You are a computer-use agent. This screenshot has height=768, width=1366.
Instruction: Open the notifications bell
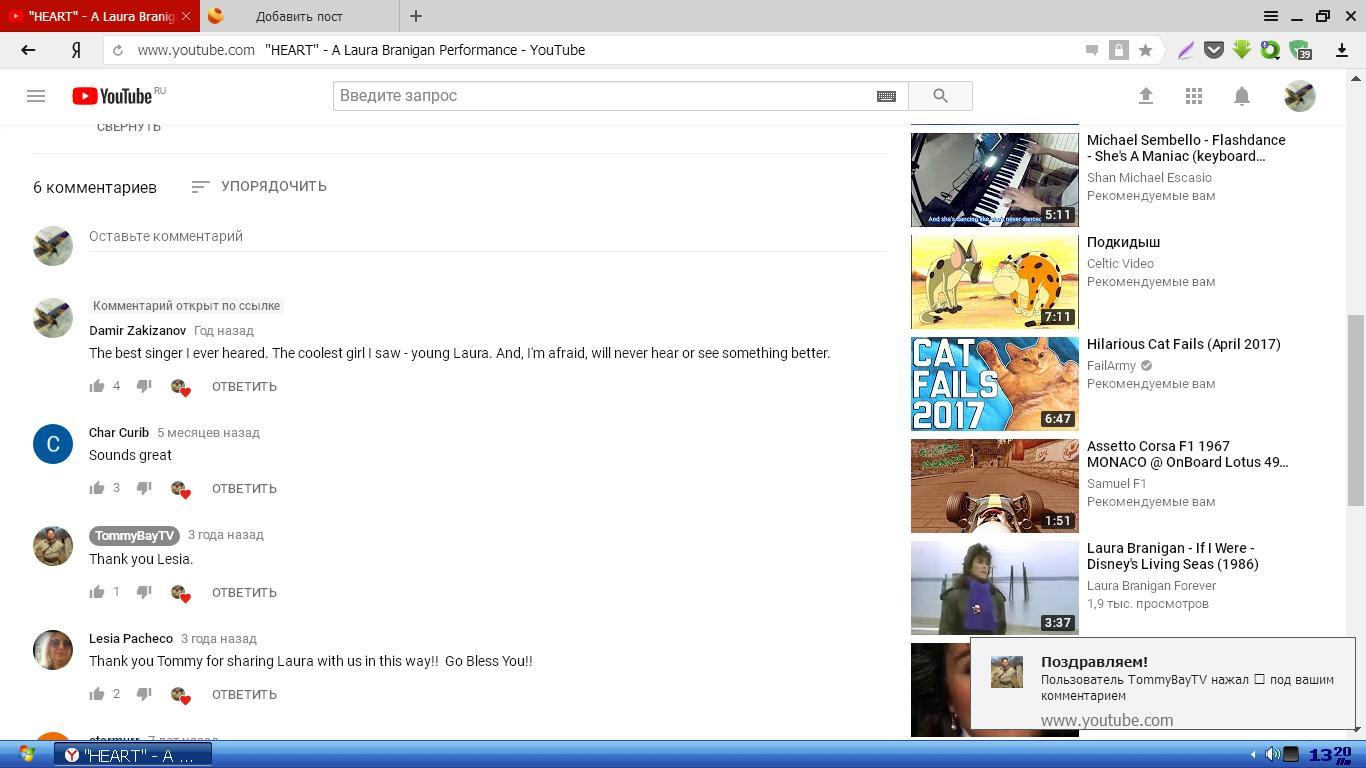[x=1242, y=96]
